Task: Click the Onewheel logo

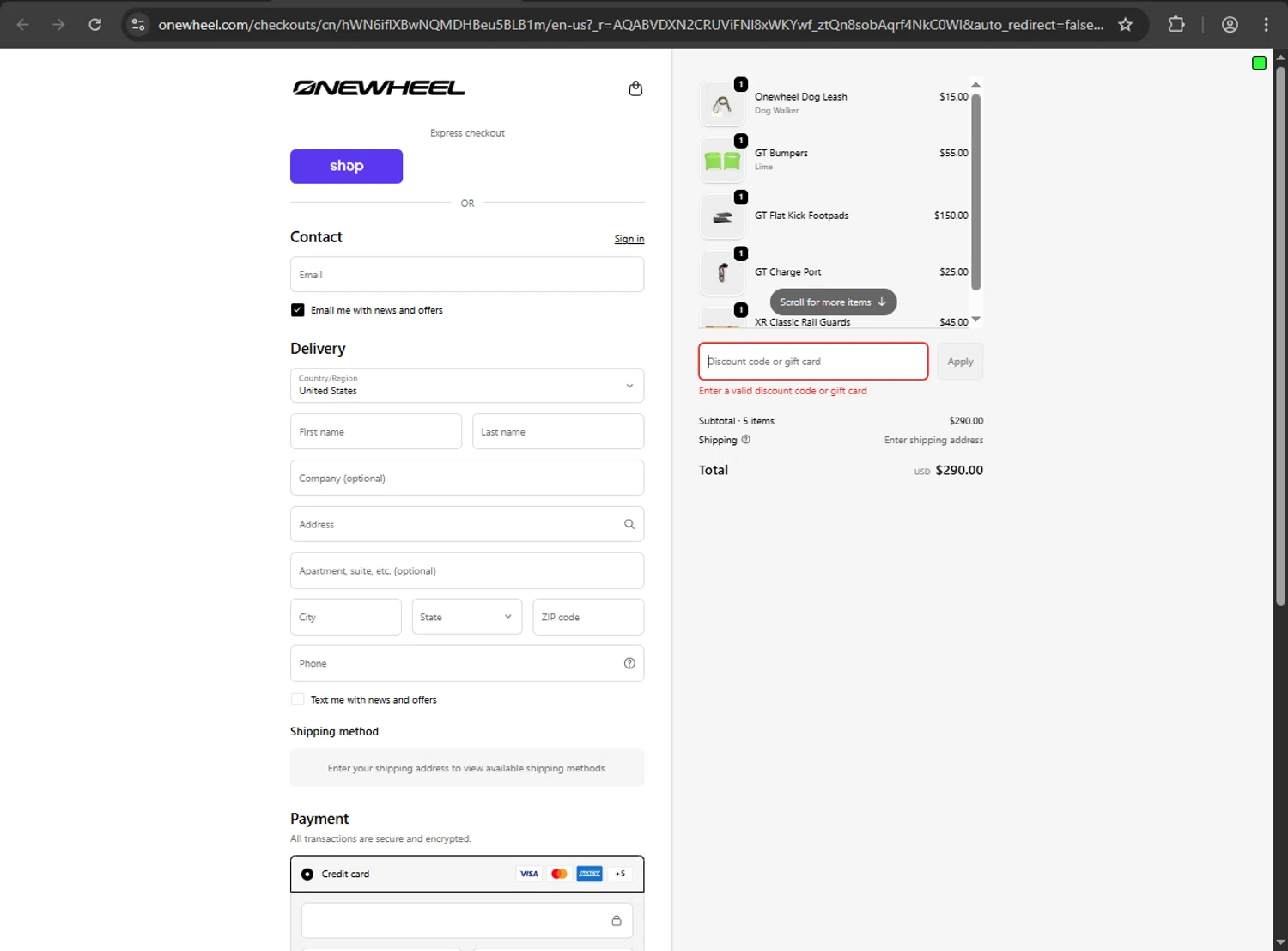Action: (379, 88)
